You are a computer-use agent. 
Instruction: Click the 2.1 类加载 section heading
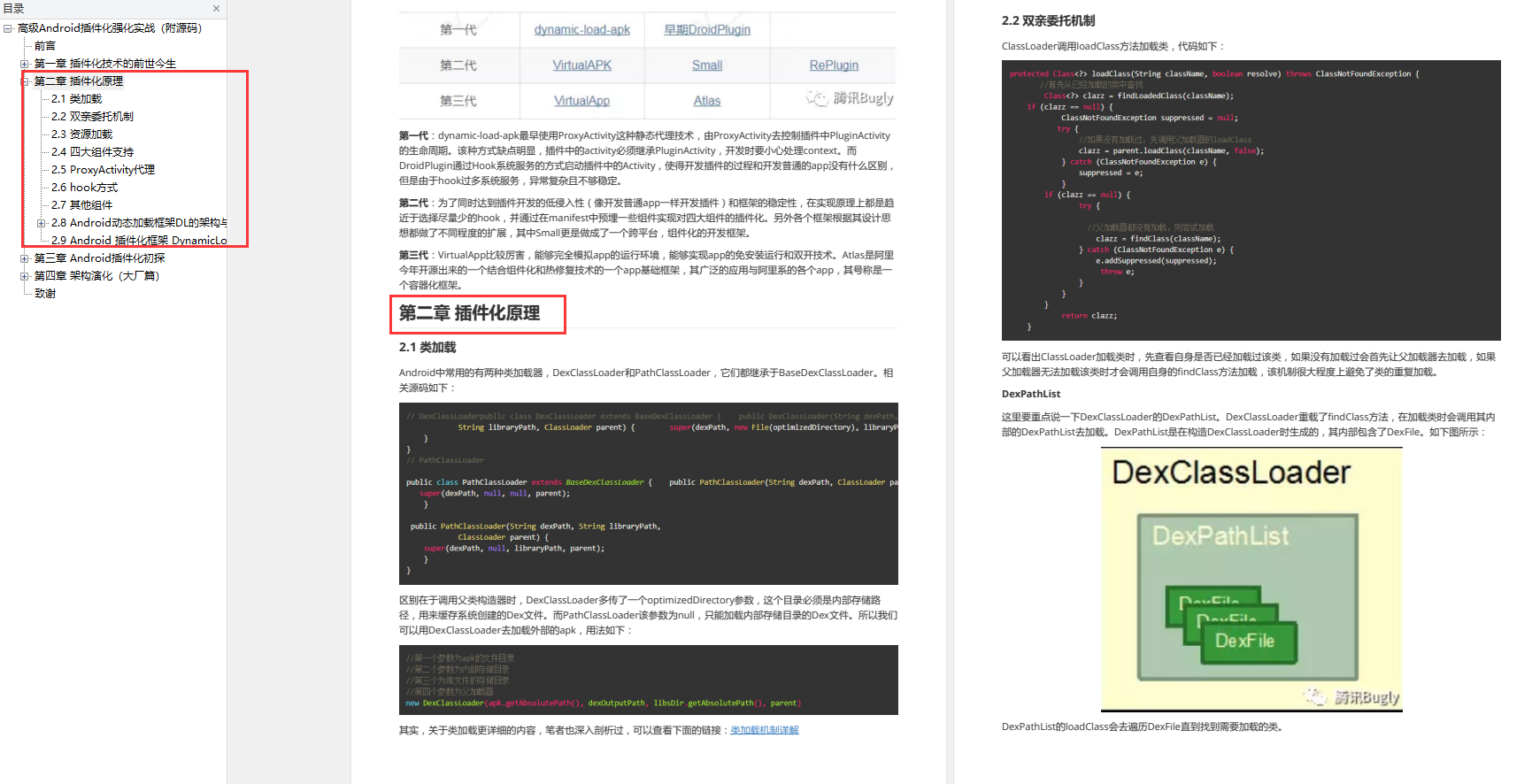[427, 348]
